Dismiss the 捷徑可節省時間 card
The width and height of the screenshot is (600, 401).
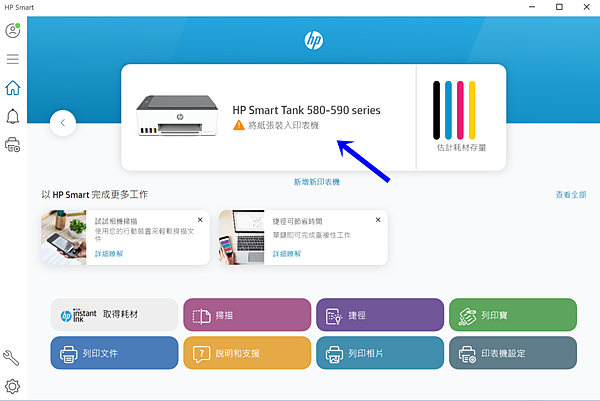coord(378,220)
